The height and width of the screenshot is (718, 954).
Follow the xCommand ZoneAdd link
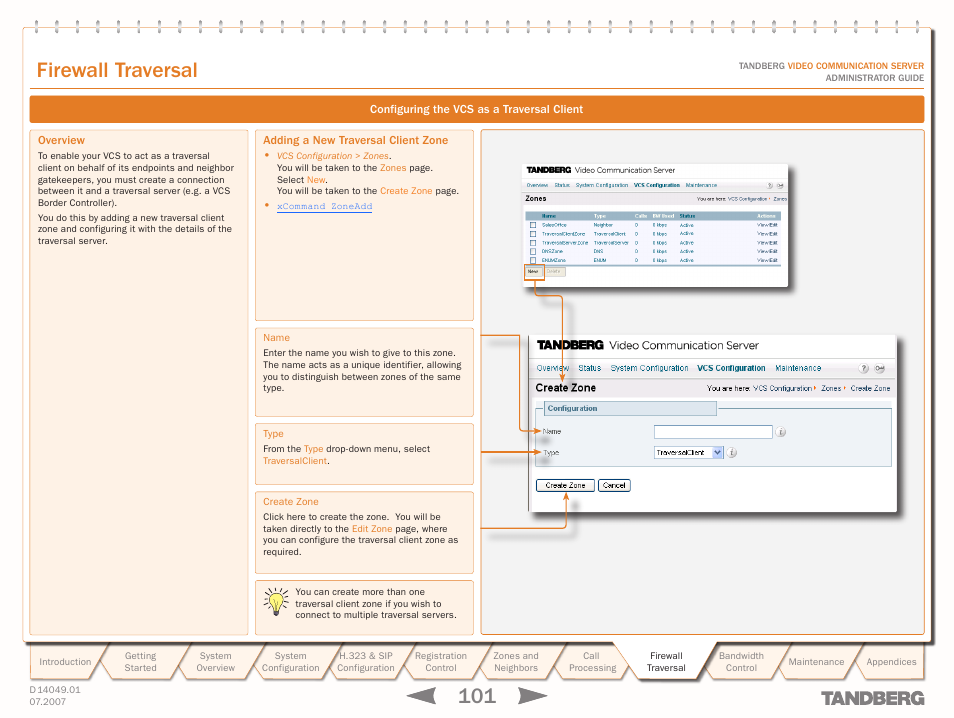coord(324,206)
